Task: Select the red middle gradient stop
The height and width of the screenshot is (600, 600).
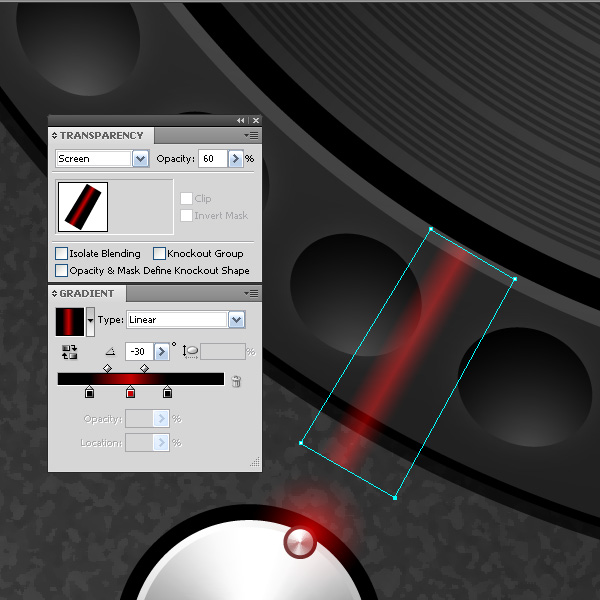Action: click(x=130, y=392)
